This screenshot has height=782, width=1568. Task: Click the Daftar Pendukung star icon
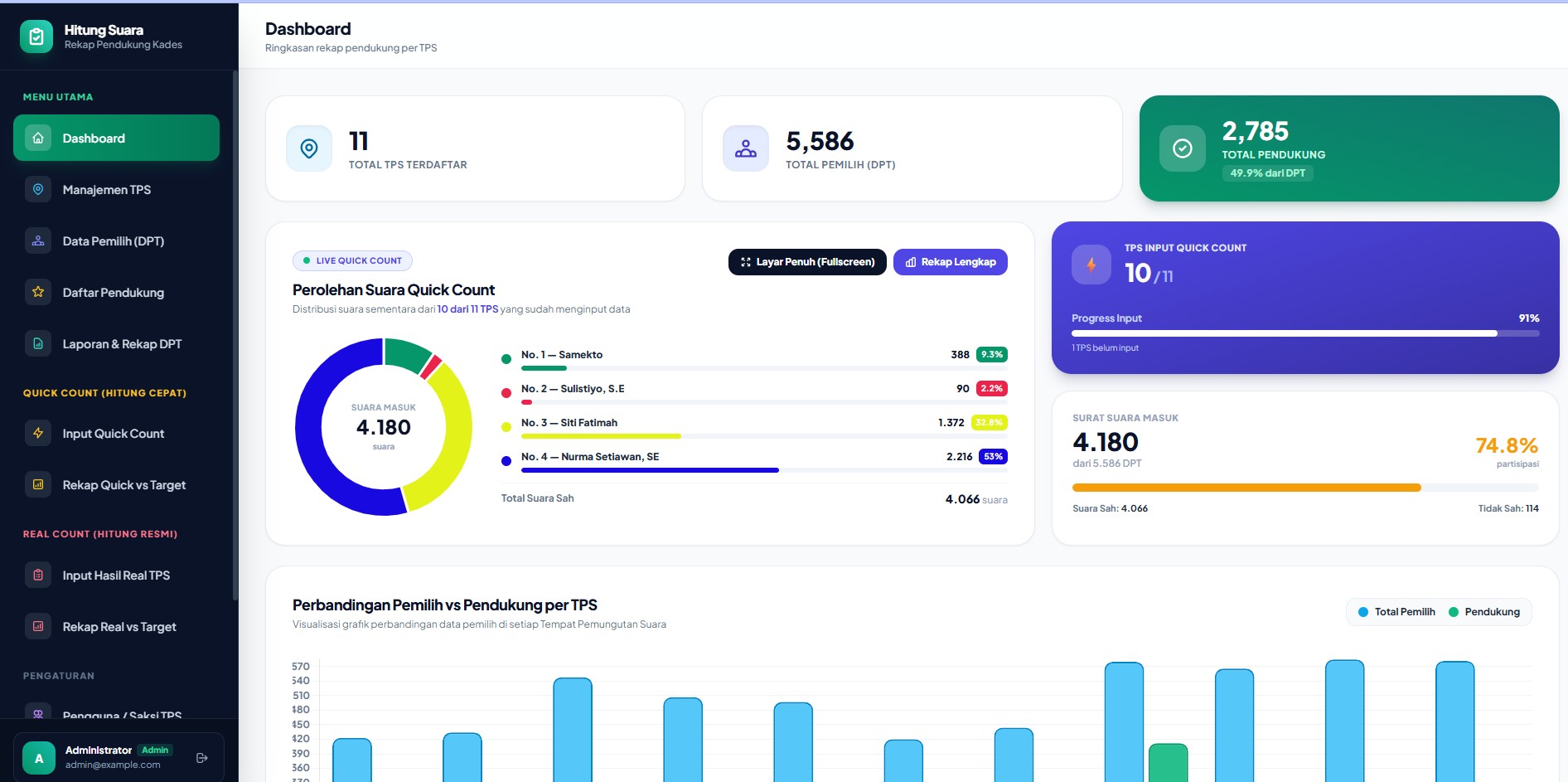pos(38,292)
